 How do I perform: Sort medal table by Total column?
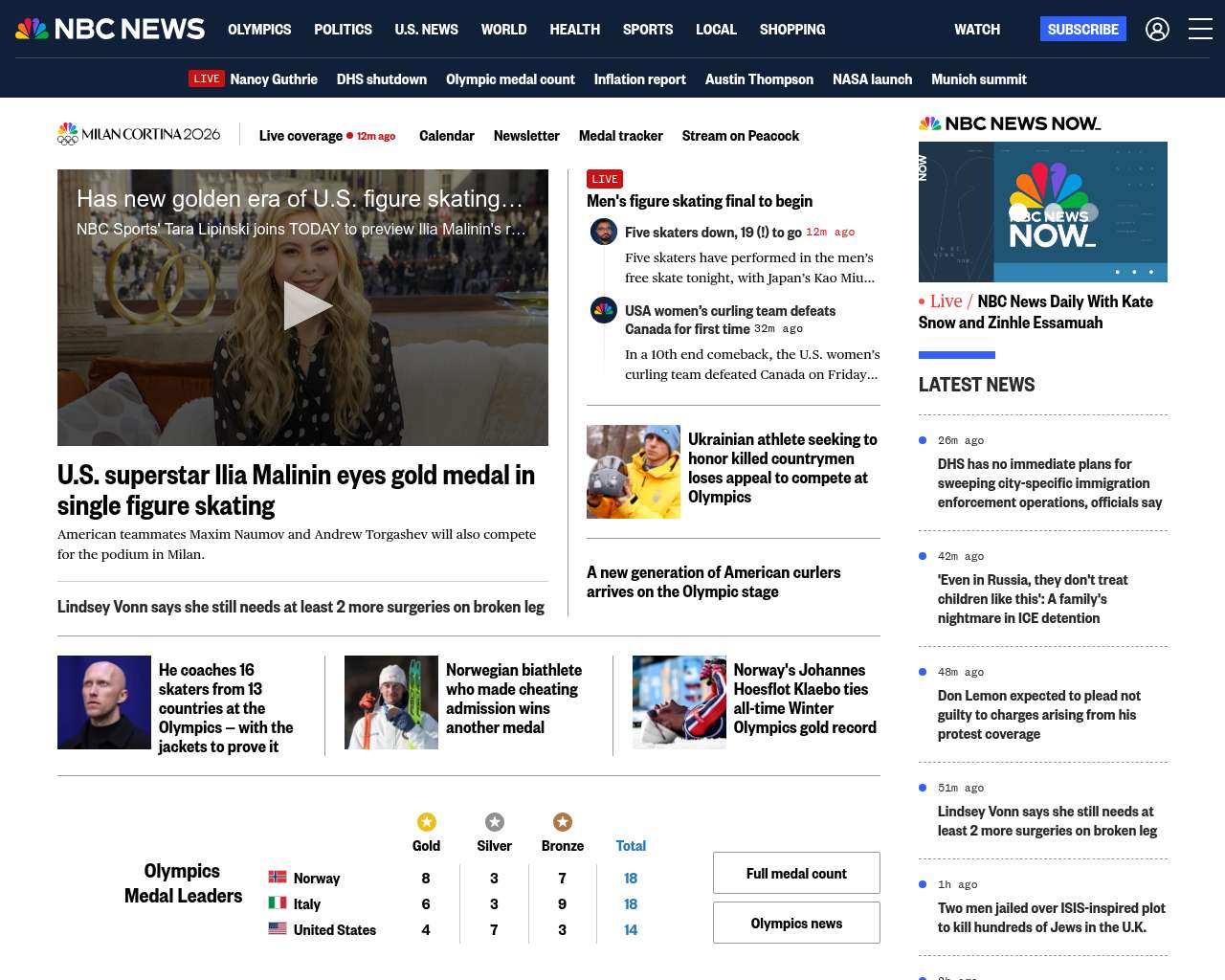[x=631, y=846]
